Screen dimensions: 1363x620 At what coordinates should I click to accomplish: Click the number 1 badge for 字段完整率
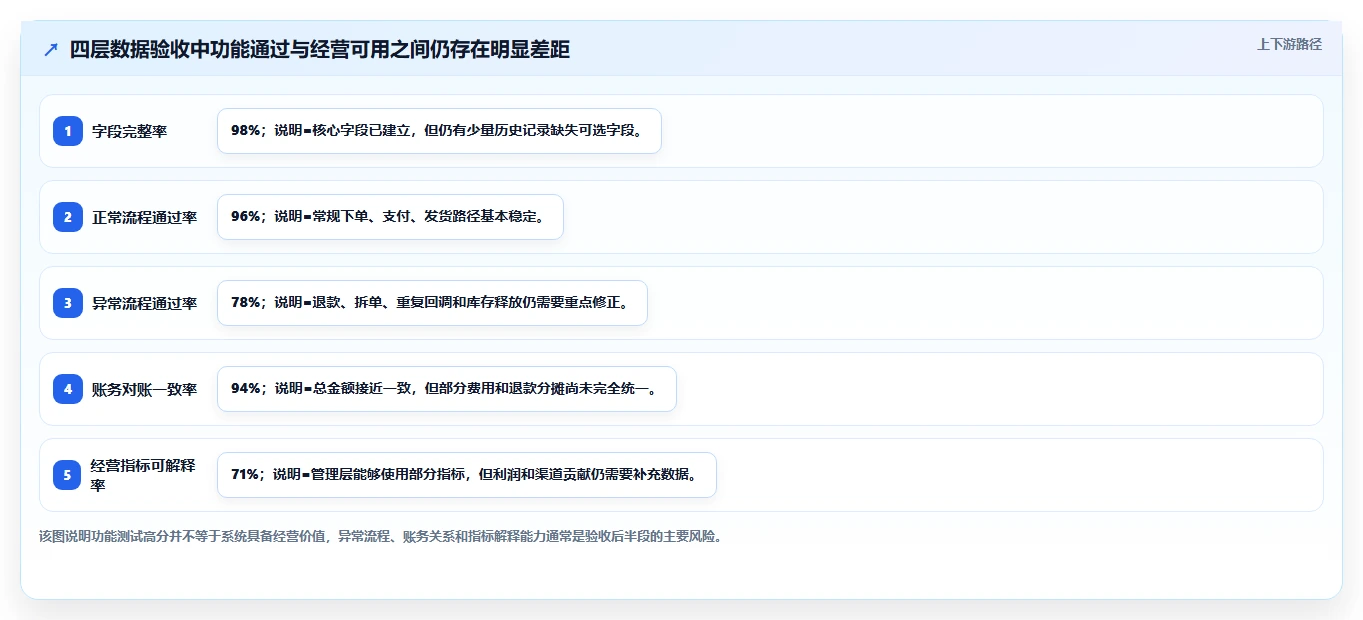(68, 131)
